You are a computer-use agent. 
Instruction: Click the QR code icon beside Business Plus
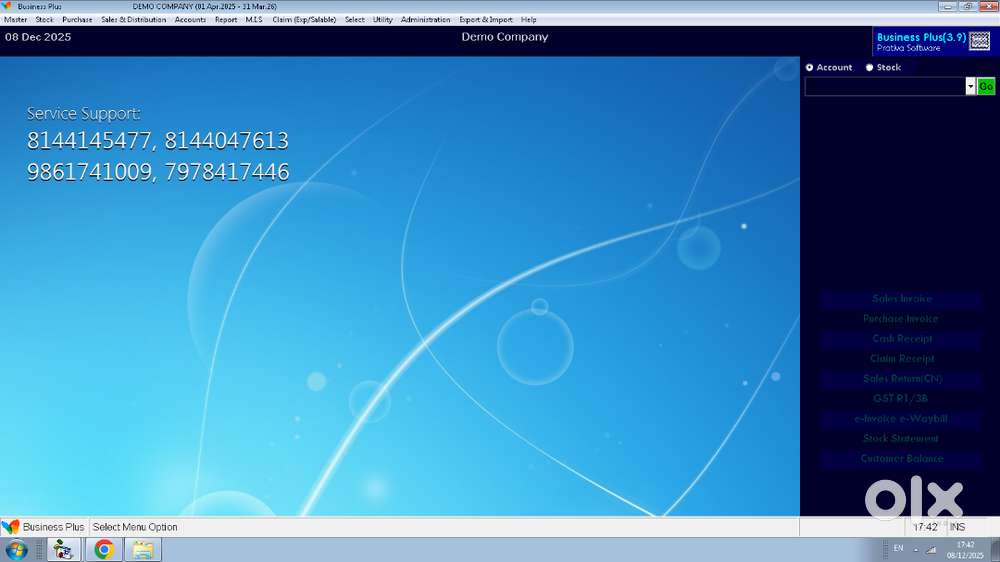[980, 41]
